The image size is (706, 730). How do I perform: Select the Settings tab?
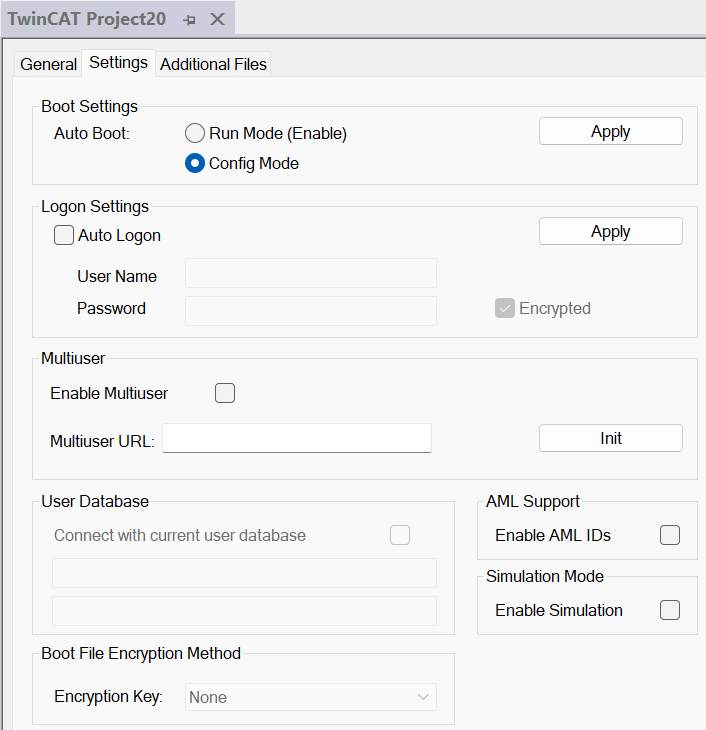(x=118, y=63)
